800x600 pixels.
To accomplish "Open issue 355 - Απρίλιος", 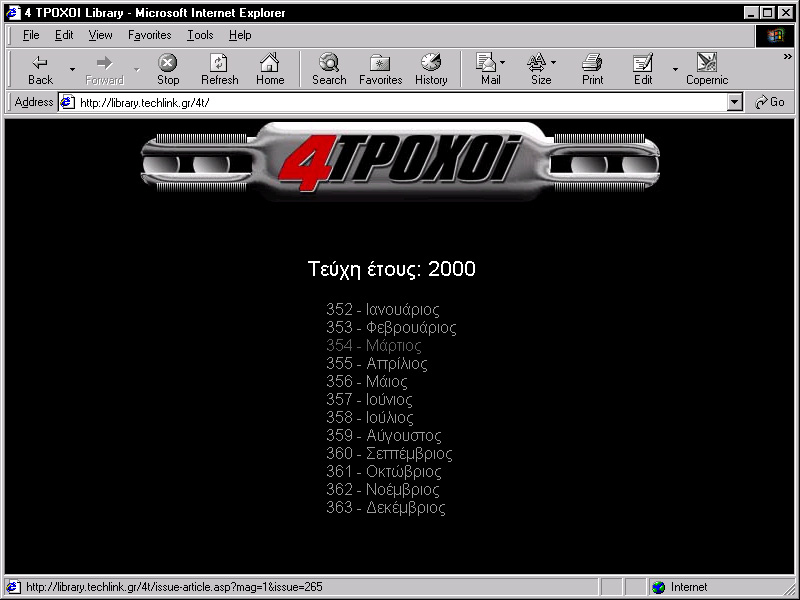I will click(377, 363).
